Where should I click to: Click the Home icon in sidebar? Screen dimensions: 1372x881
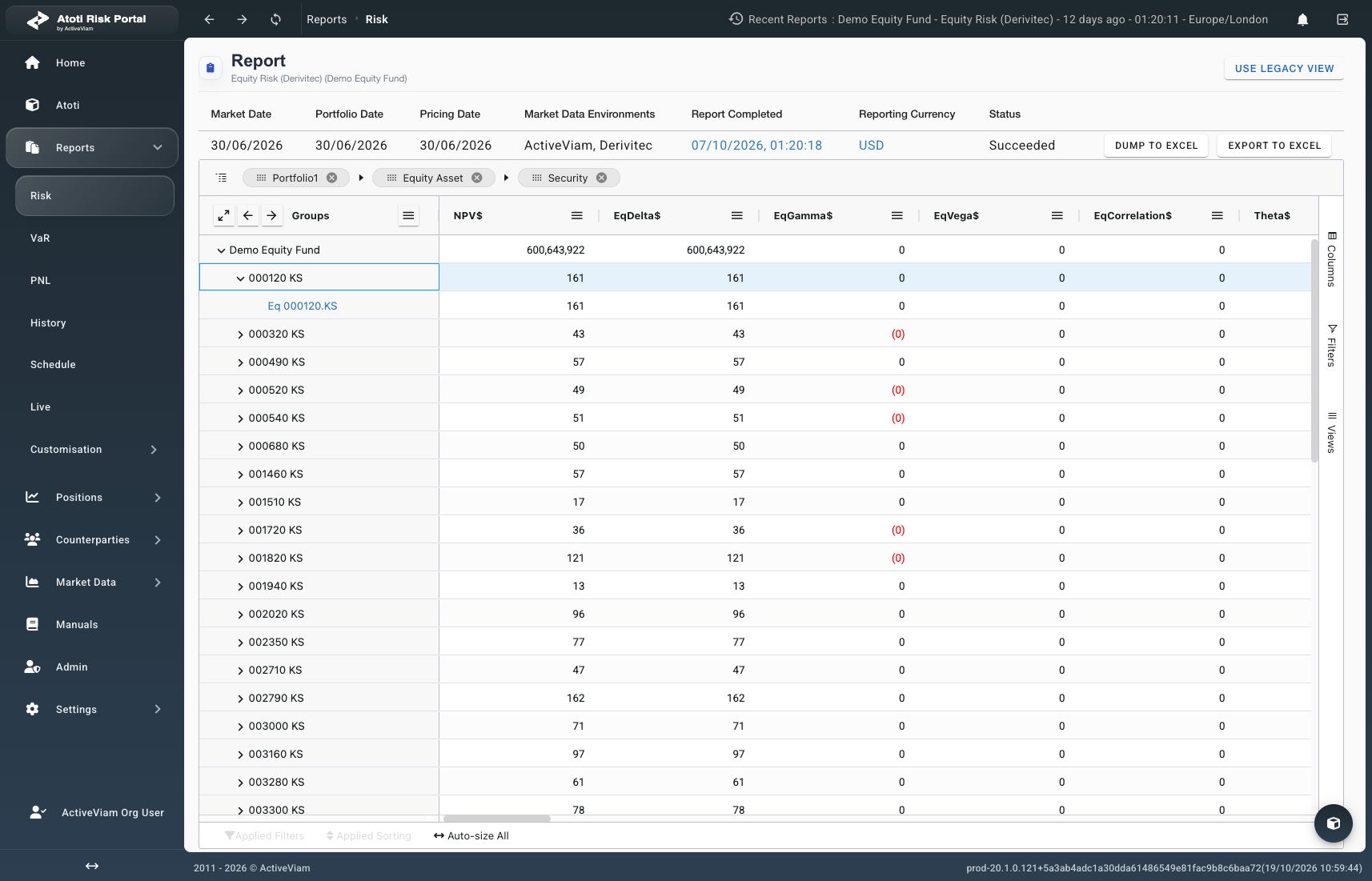click(32, 62)
